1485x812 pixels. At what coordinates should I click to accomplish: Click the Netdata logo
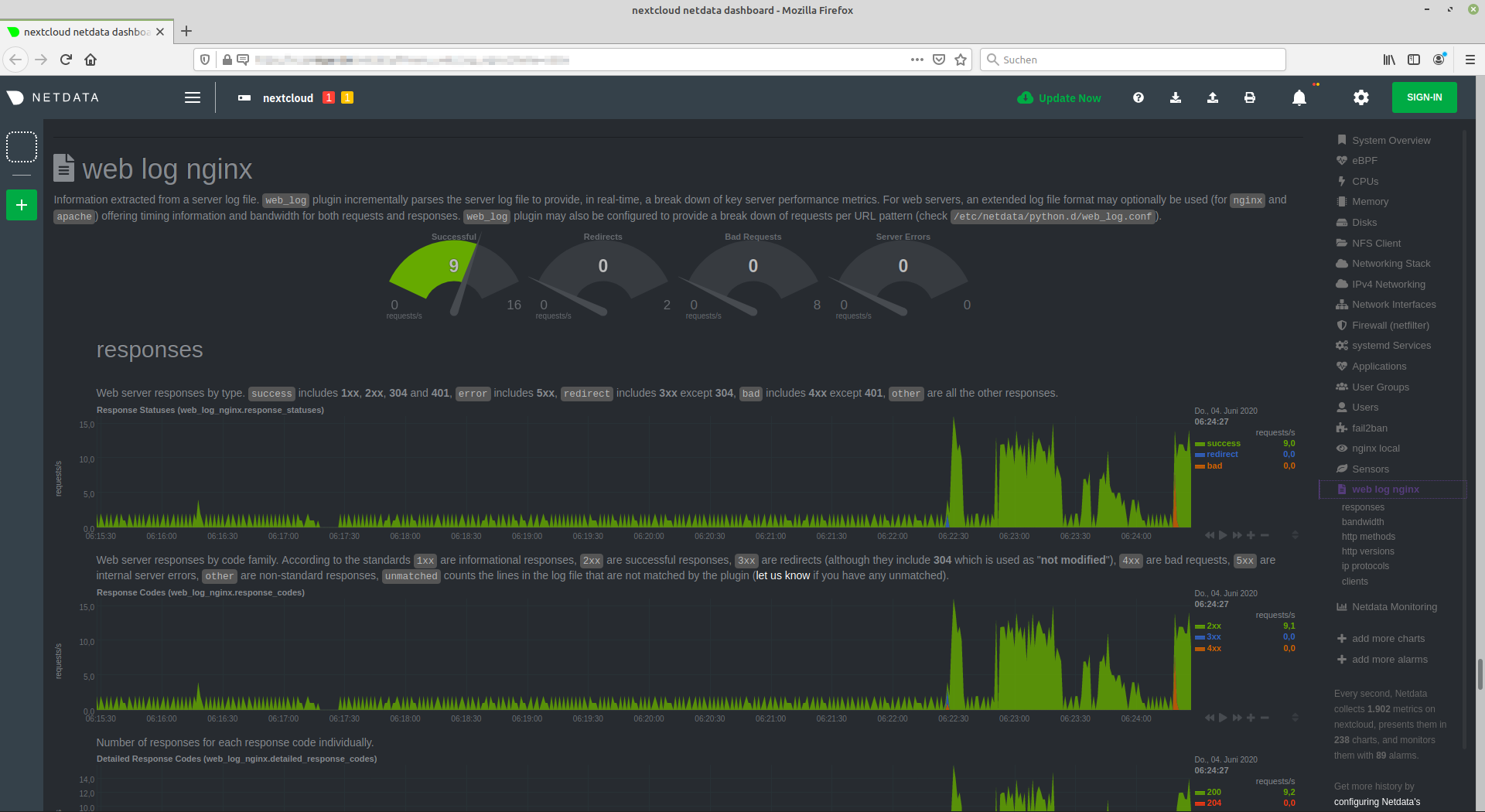53,97
